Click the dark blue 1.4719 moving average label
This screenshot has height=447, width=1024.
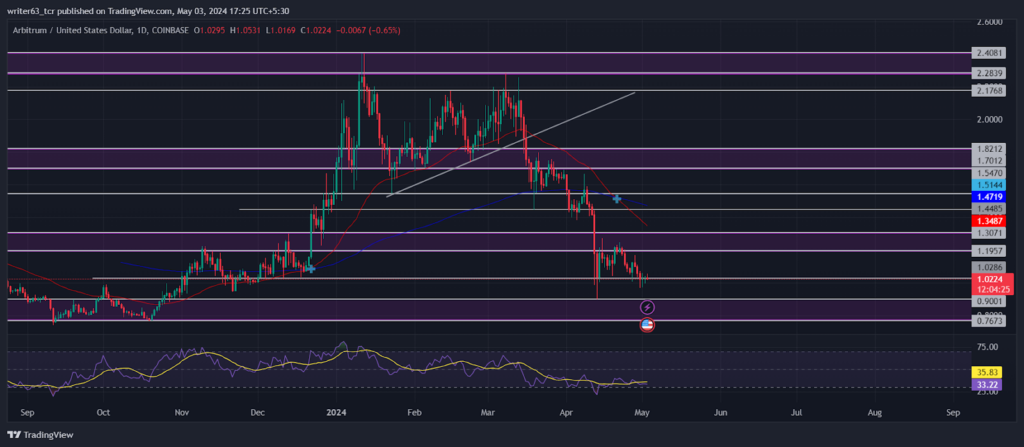click(x=987, y=197)
